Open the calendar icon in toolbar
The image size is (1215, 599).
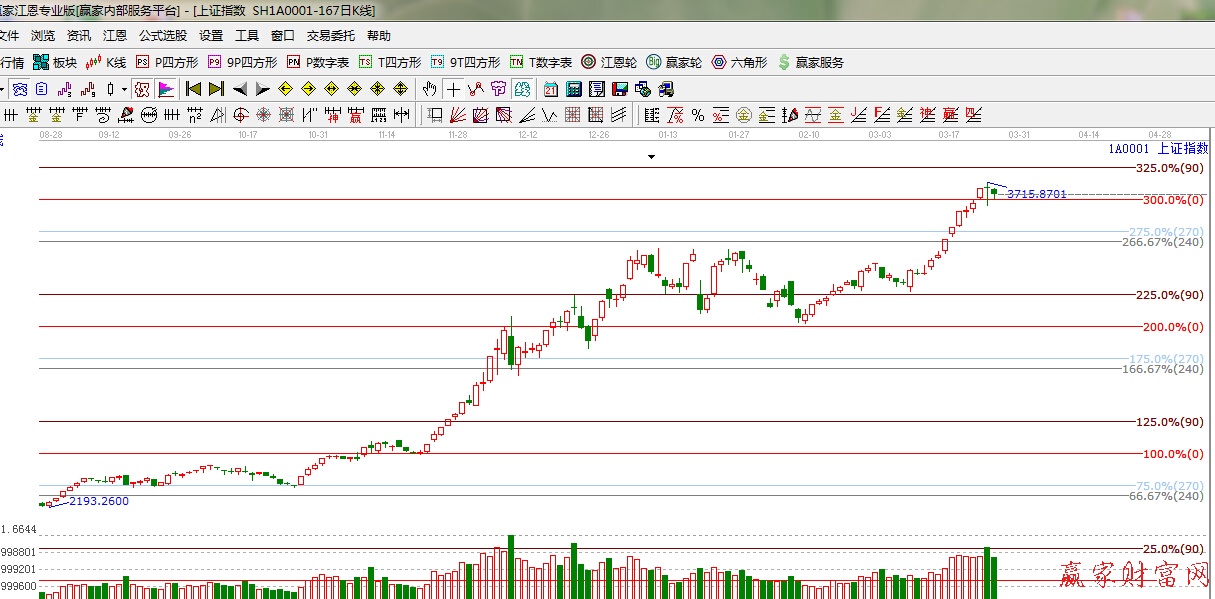(x=551, y=89)
